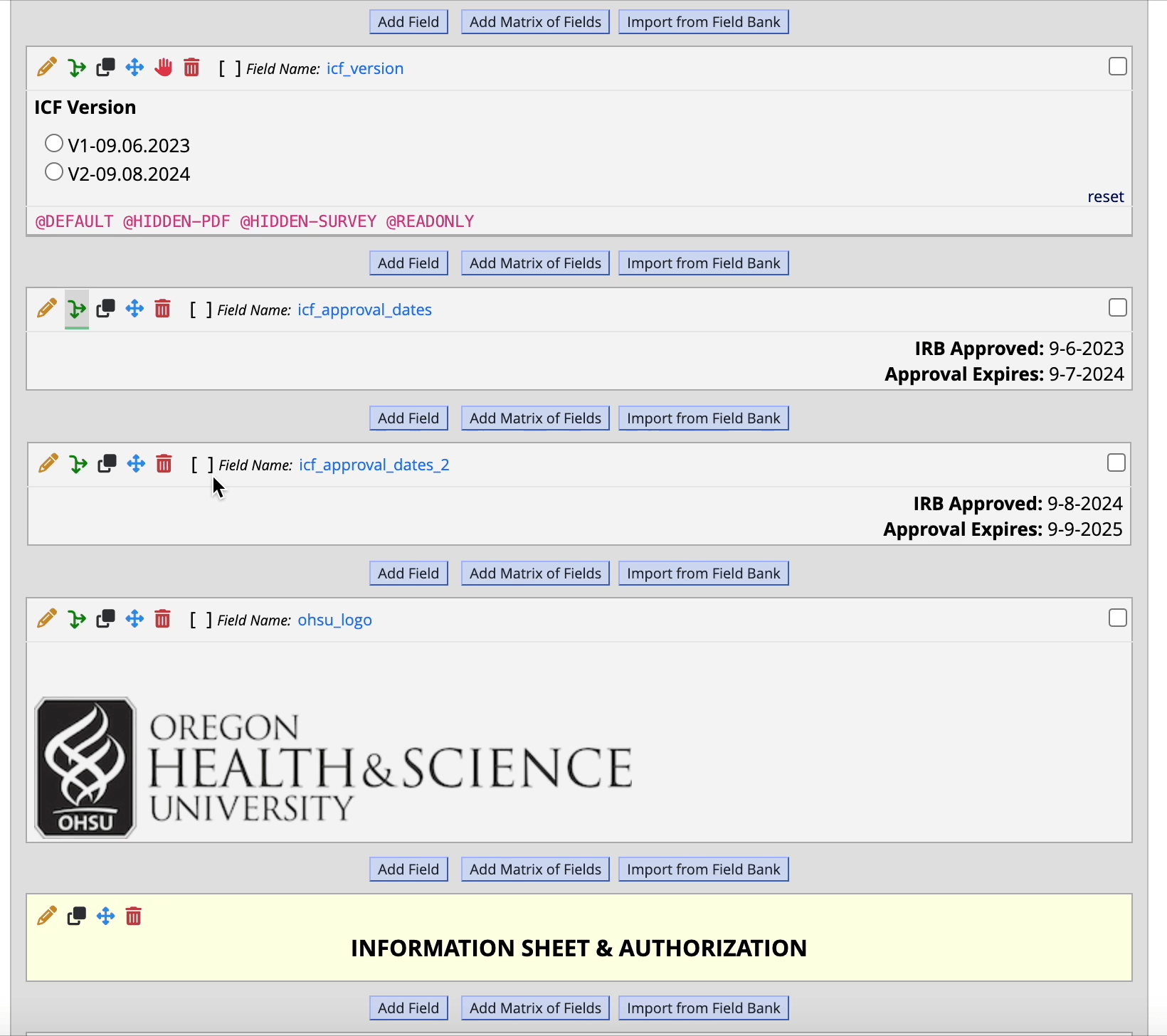Edit the icf_approval_dates_2 field
Image resolution: width=1167 pixels, height=1036 pixels.
48,464
